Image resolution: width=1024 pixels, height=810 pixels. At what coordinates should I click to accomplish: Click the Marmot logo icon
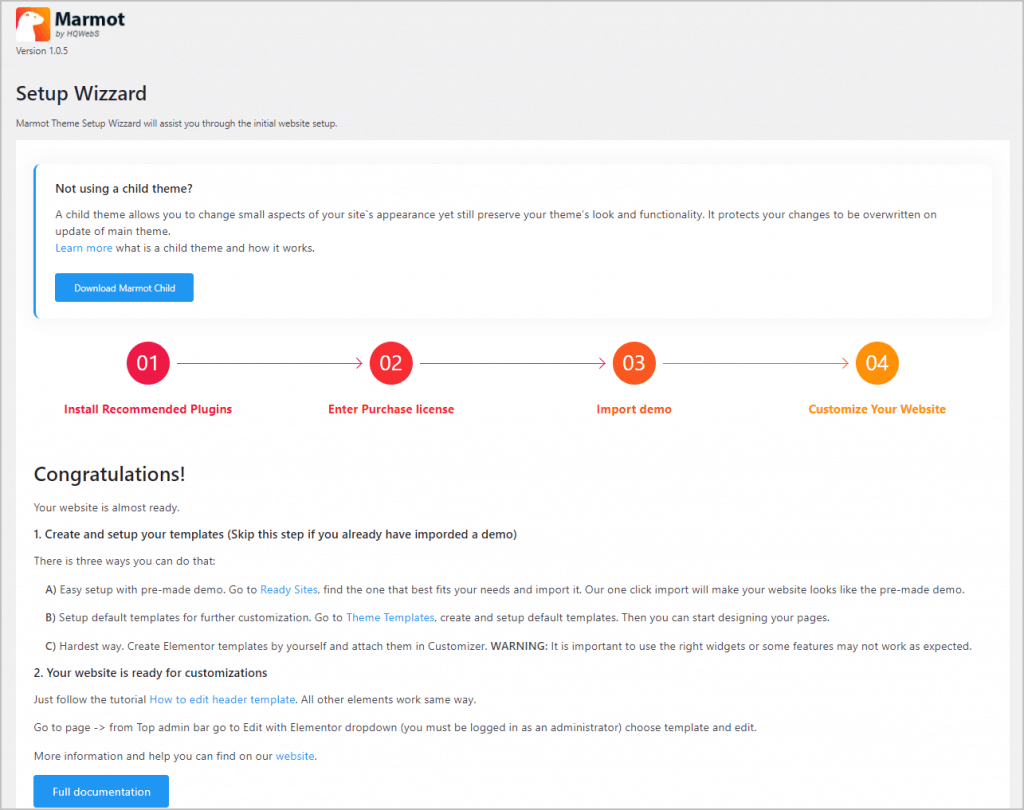33,24
